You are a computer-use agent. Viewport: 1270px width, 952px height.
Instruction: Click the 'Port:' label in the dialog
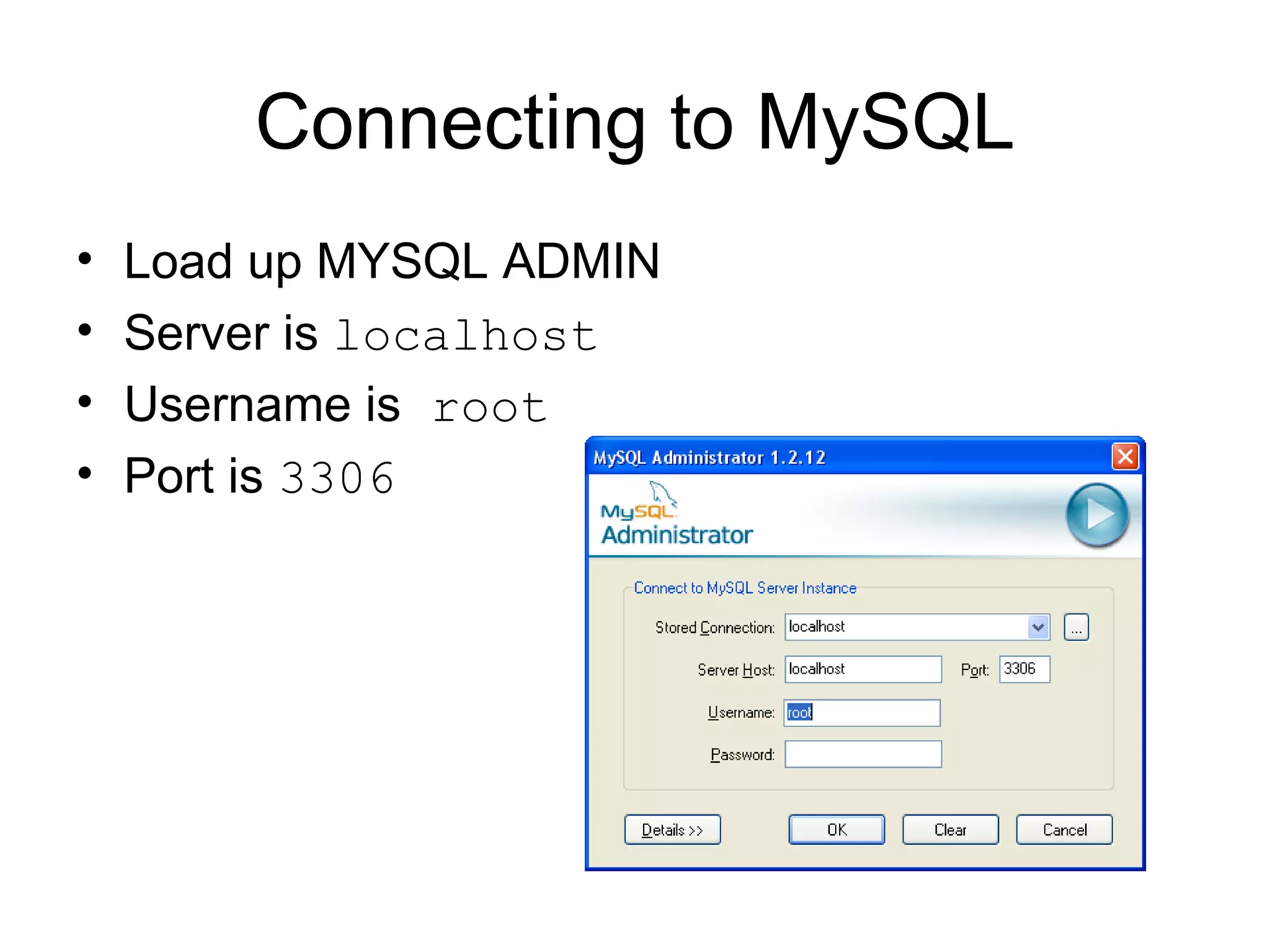point(975,670)
